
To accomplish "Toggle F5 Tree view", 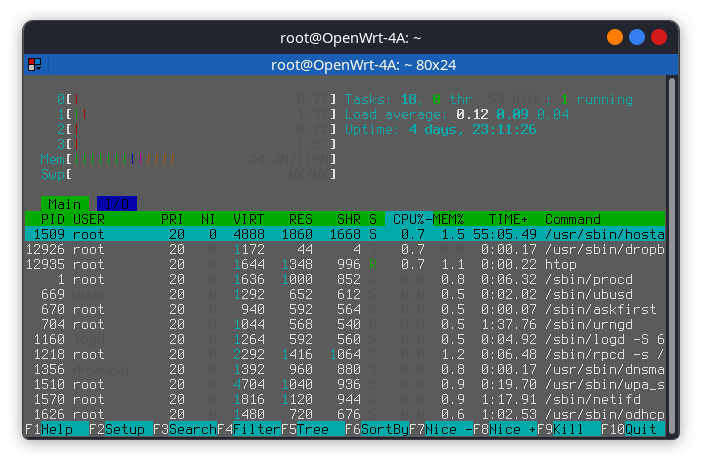I will click(313, 429).
